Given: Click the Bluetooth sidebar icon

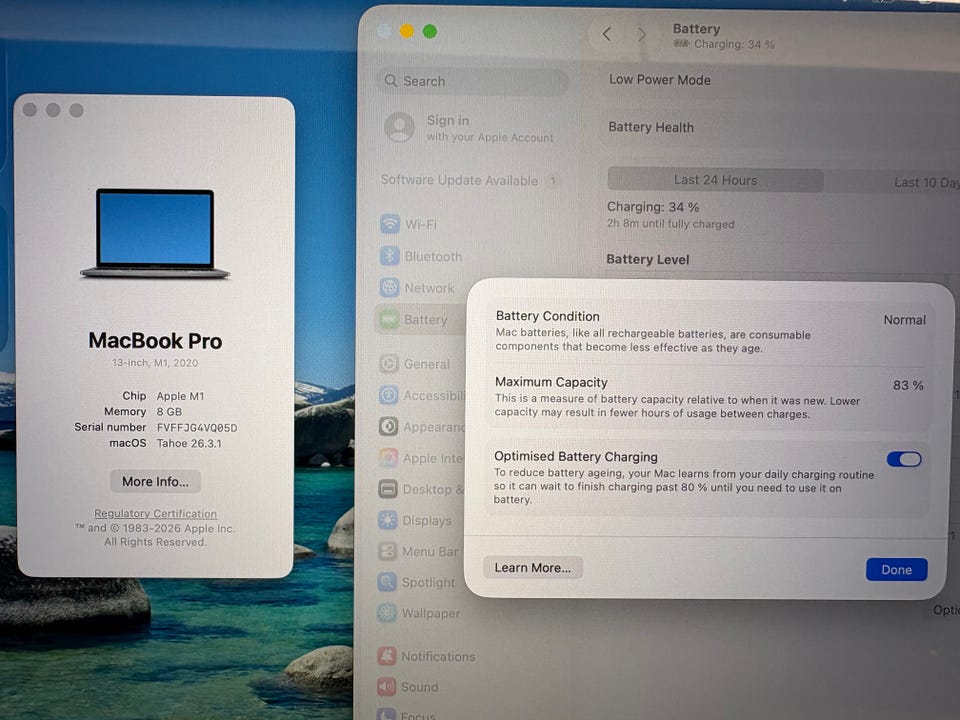Looking at the screenshot, I should pos(389,255).
